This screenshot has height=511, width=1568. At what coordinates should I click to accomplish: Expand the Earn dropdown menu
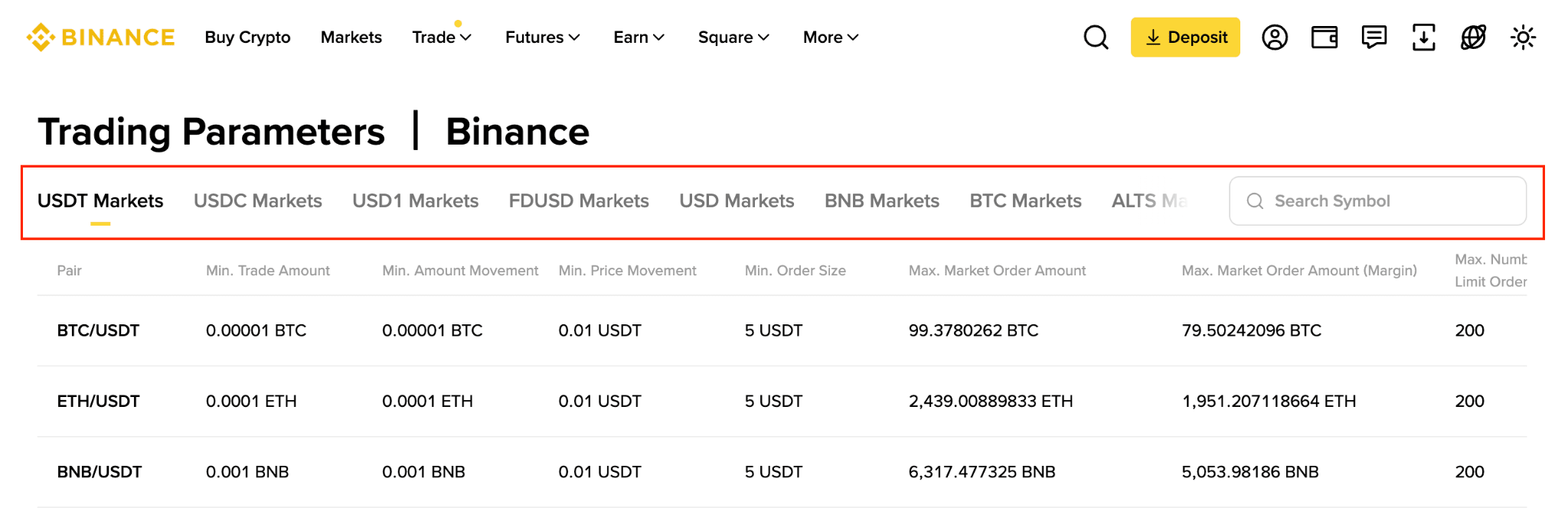point(639,37)
